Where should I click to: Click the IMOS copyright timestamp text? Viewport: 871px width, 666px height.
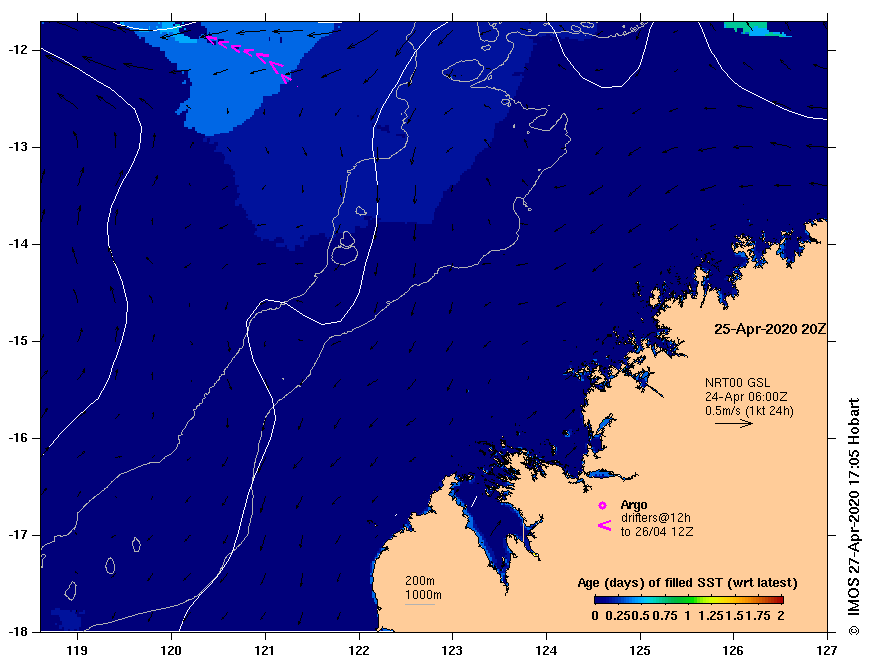(x=854, y=517)
